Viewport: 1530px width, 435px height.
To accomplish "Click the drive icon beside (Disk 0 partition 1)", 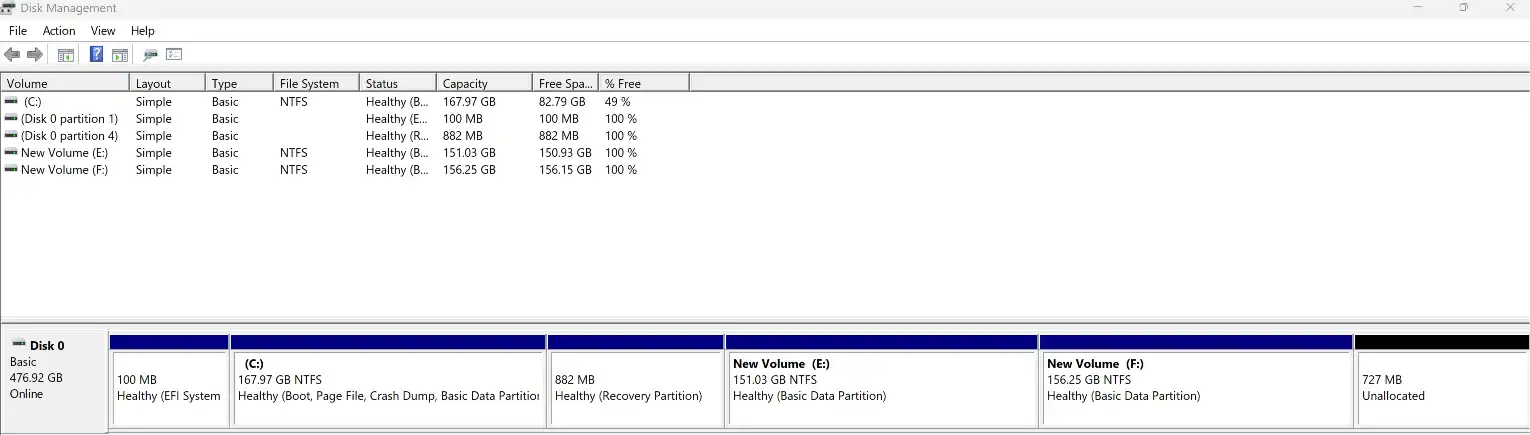I will point(11,118).
